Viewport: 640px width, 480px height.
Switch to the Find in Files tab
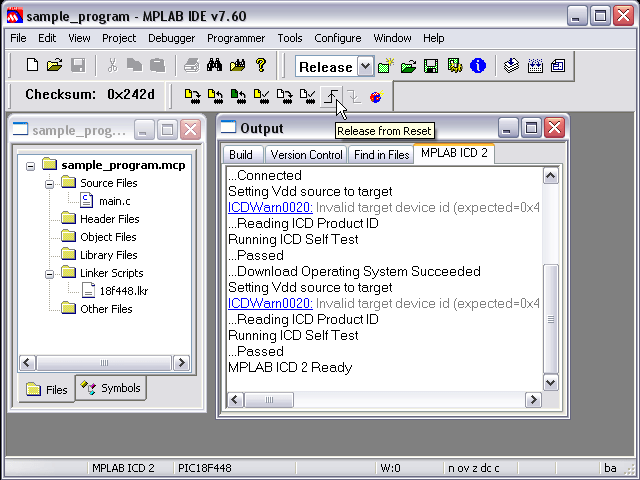click(x=381, y=155)
